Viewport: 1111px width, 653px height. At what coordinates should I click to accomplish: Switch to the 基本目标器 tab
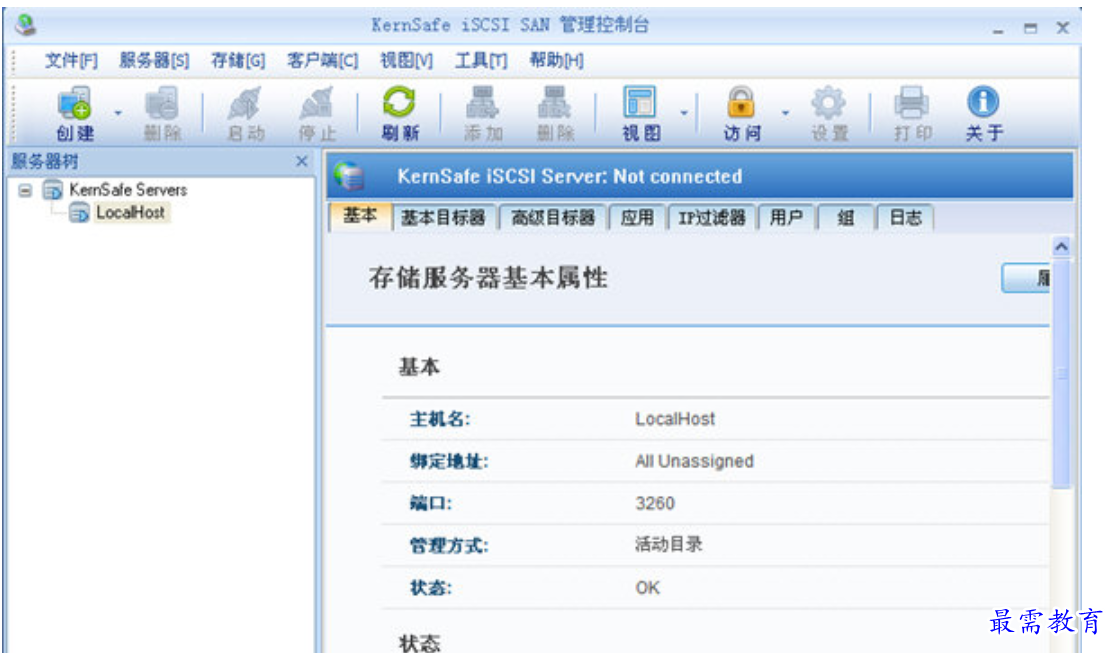(x=443, y=218)
